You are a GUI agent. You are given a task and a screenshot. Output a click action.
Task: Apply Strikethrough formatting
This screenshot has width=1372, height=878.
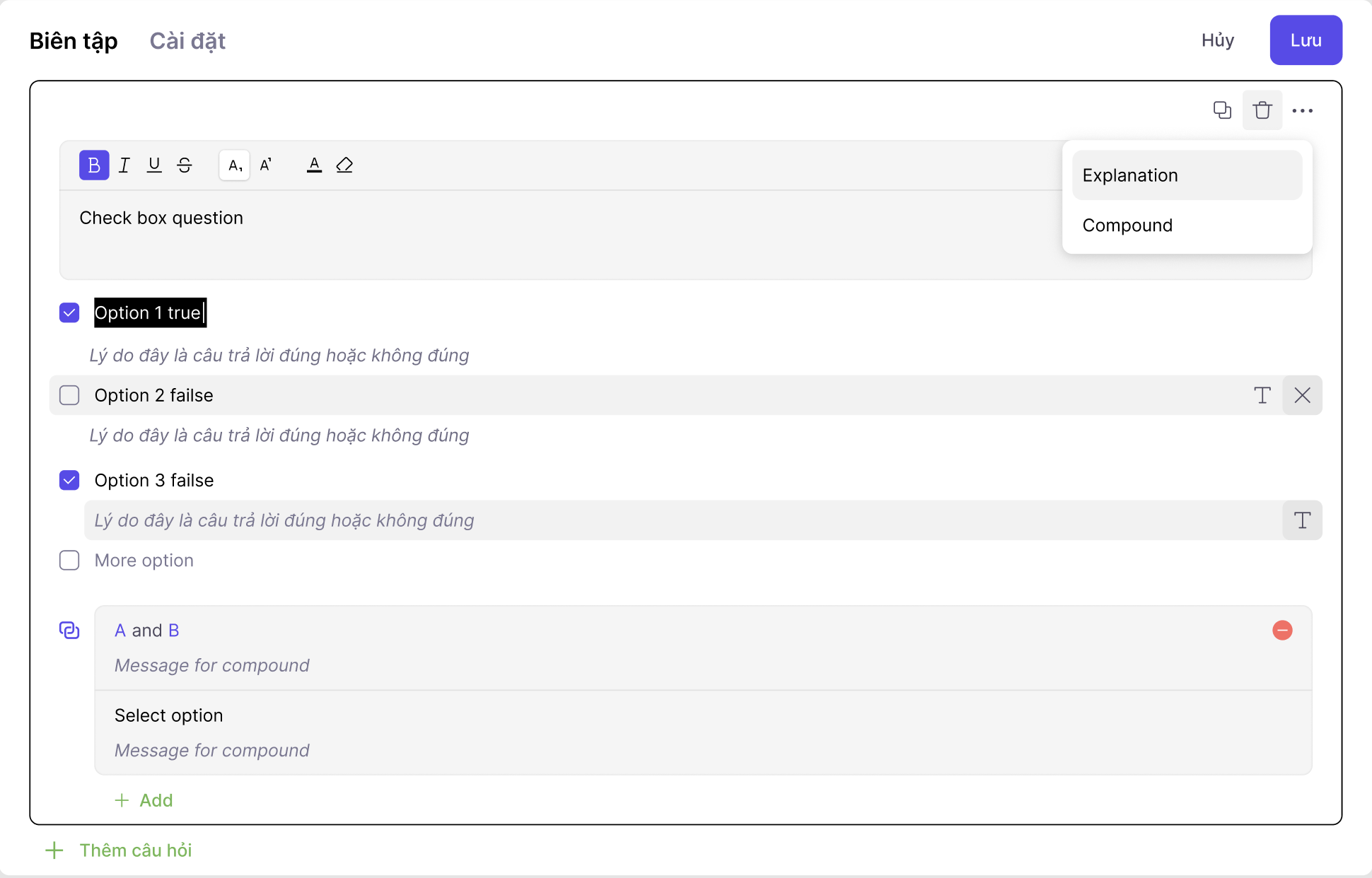(x=185, y=165)
